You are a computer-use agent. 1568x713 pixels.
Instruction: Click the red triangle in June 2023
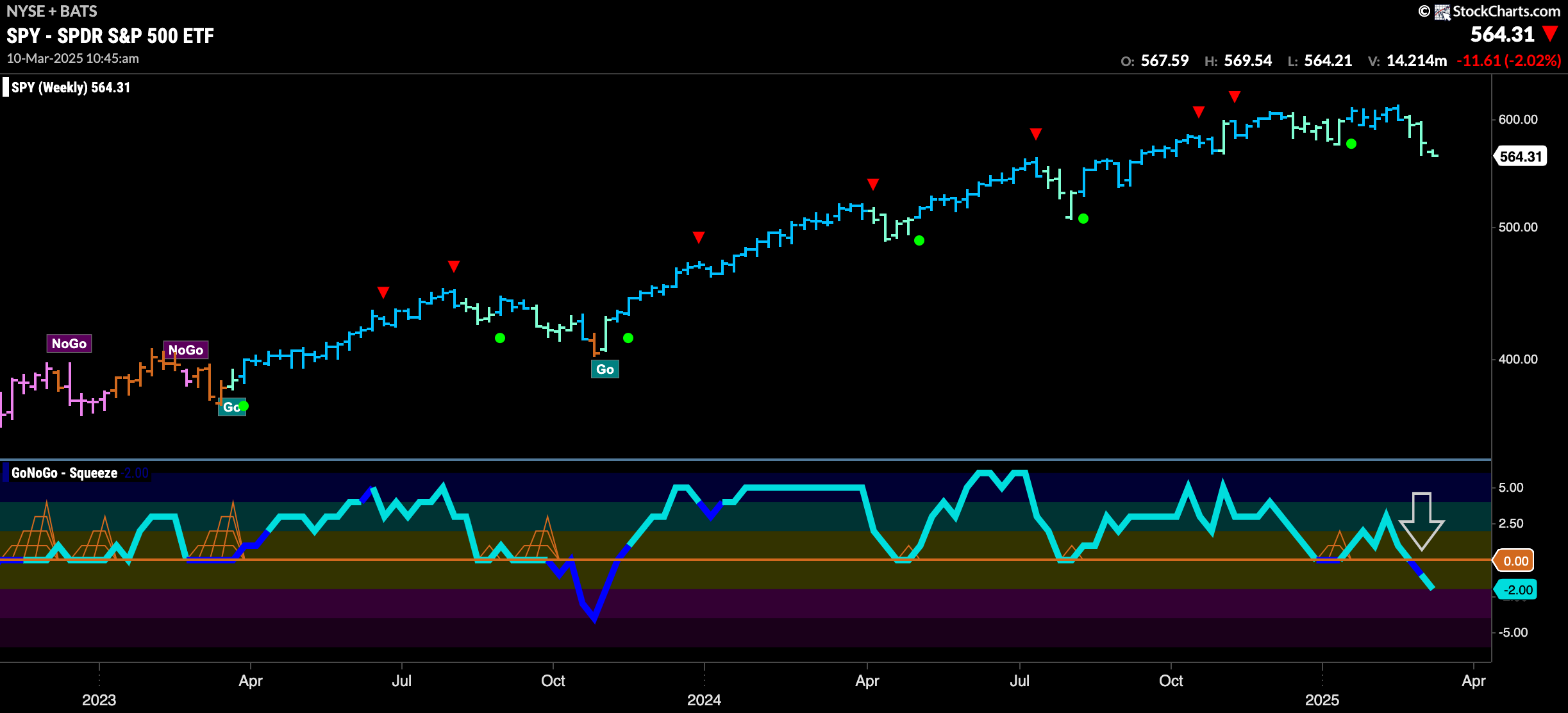click(383, 292)
